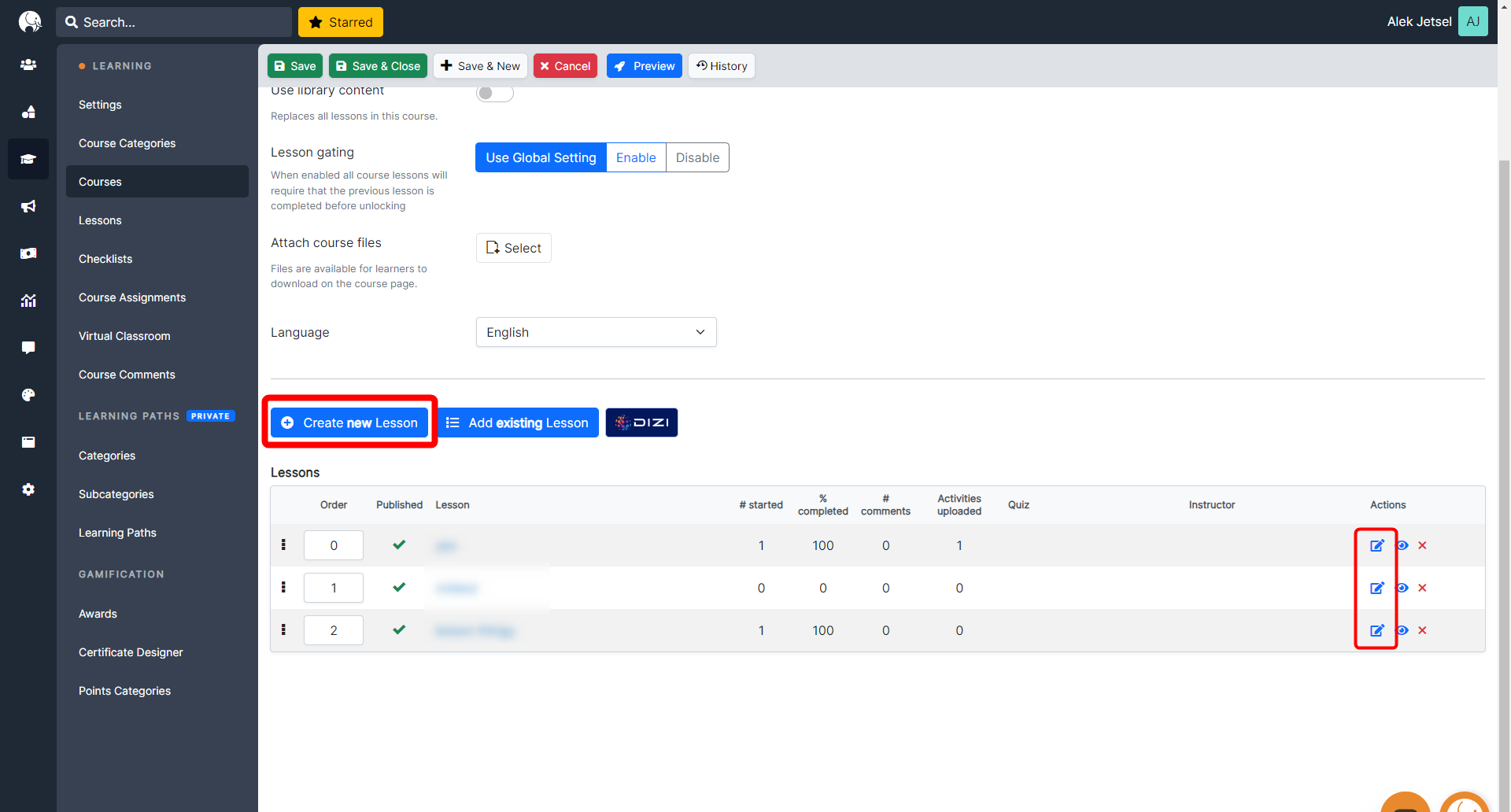Select Disable for lesson gating
The height and width of the screenshot is (812, 1511).
pyautogui.click(x=697, y=157)
